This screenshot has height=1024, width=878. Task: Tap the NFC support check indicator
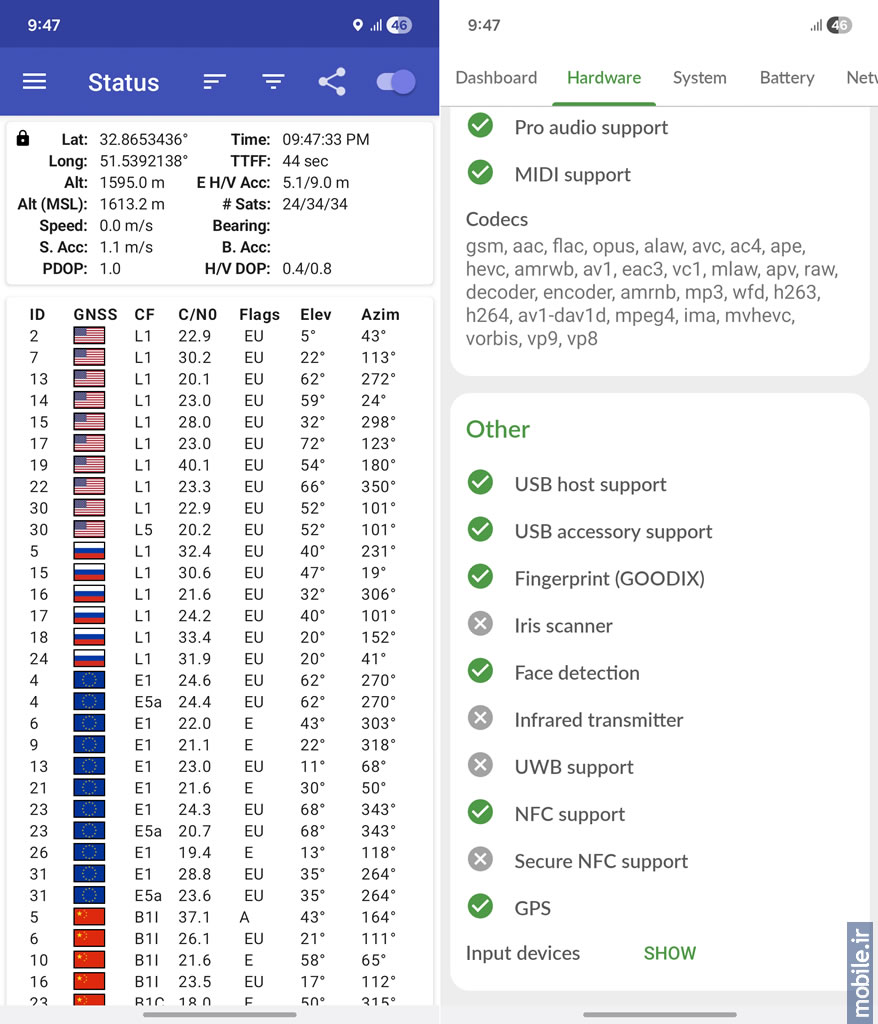480,812
